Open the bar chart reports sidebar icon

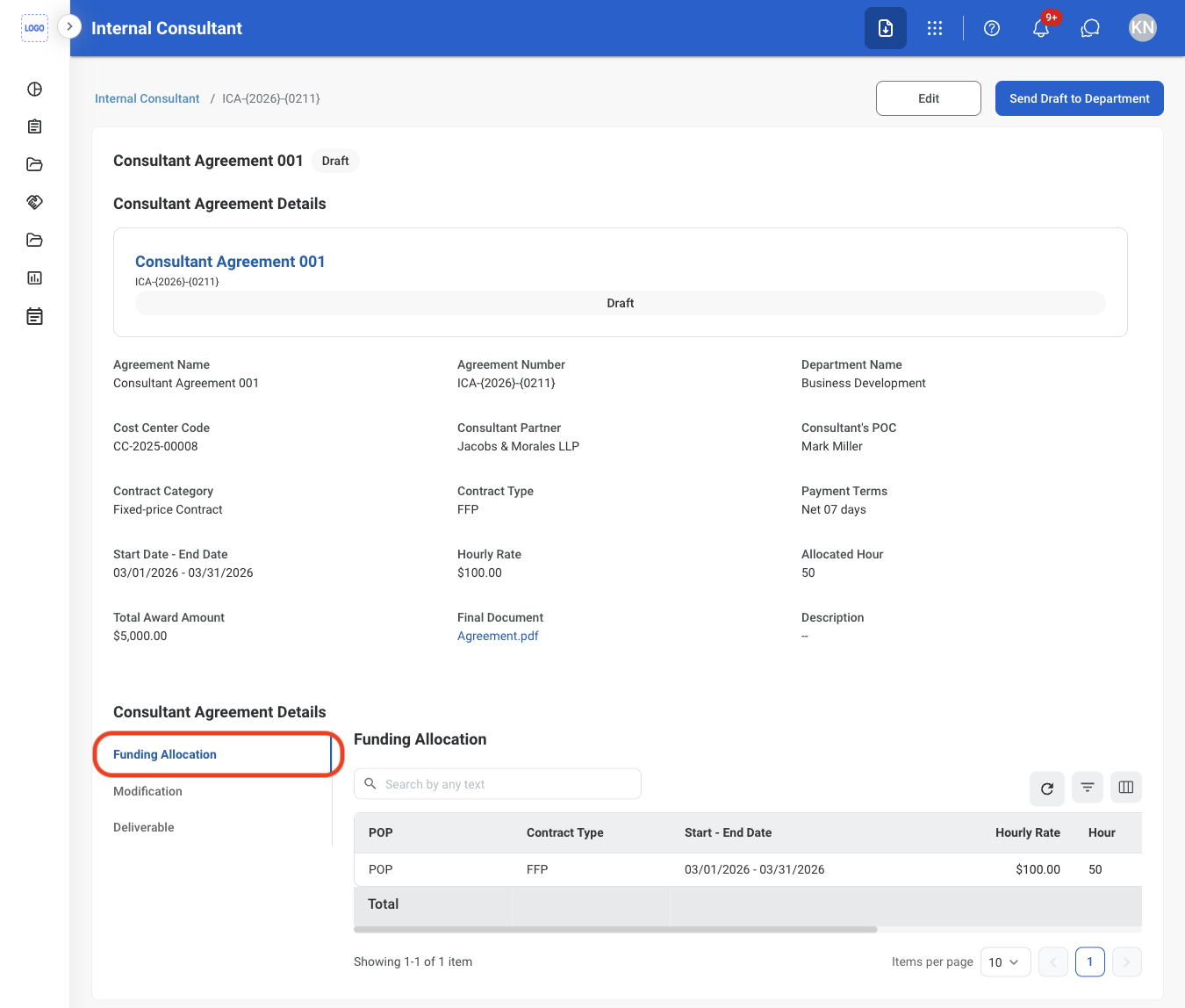point(34,277)
